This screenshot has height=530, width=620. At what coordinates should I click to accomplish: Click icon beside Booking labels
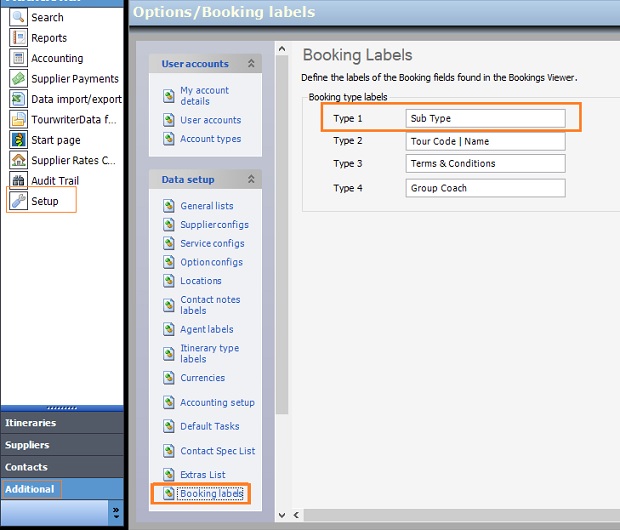(169, 493)
